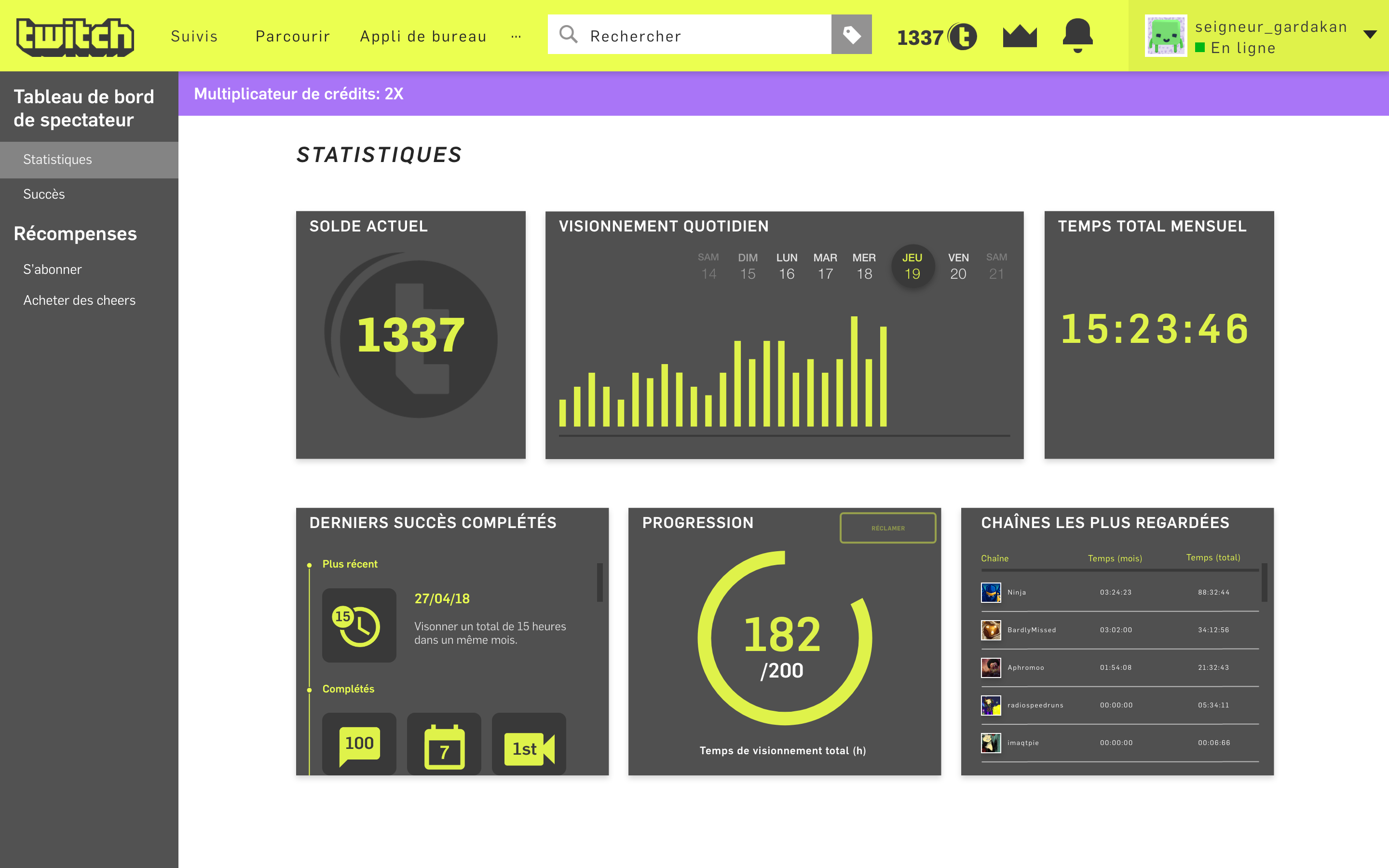
Task: Click Récompenses sidebar heading
Action: pyautogui.click(x=75, y=234)
